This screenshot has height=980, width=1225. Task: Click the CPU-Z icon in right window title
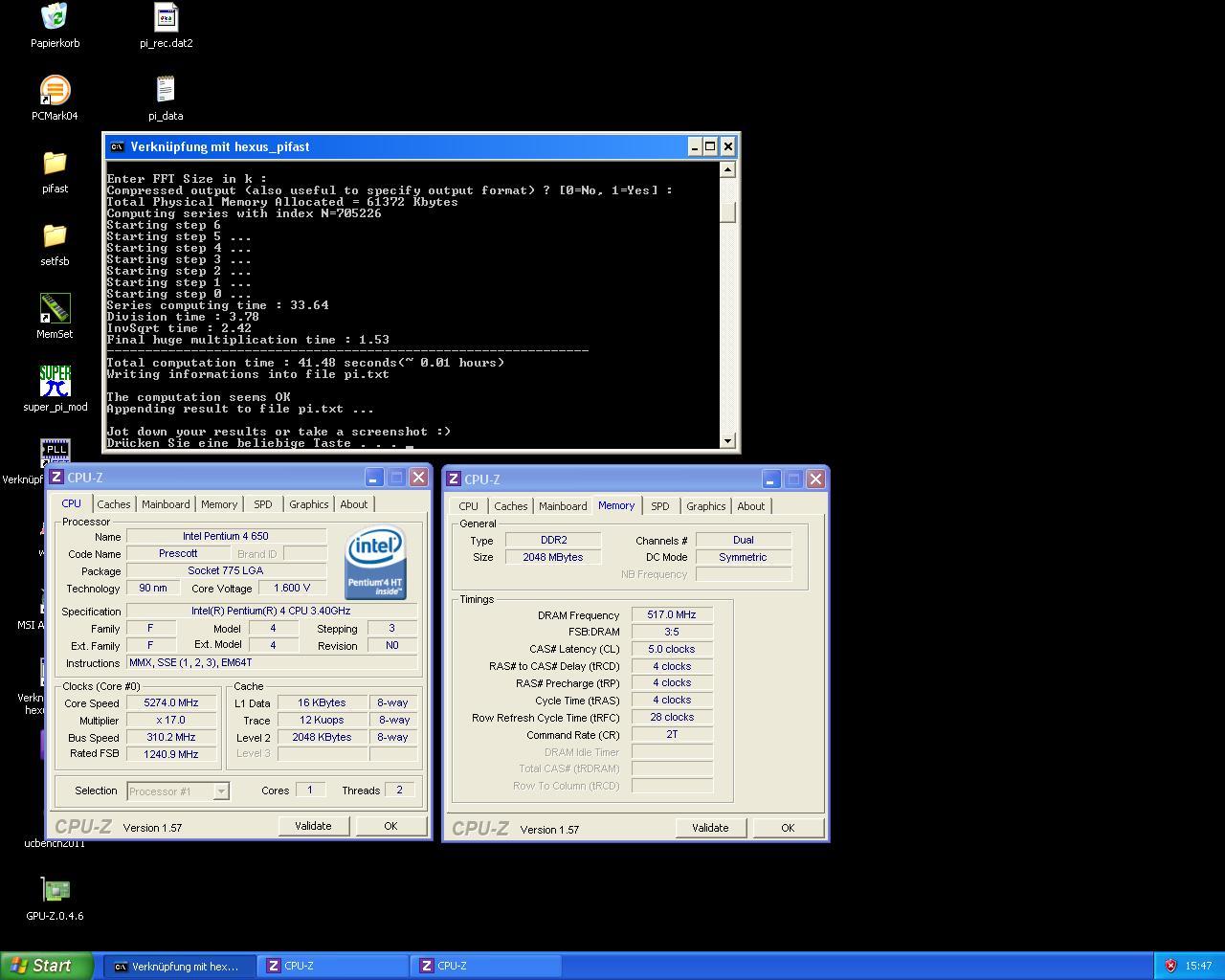454,479
